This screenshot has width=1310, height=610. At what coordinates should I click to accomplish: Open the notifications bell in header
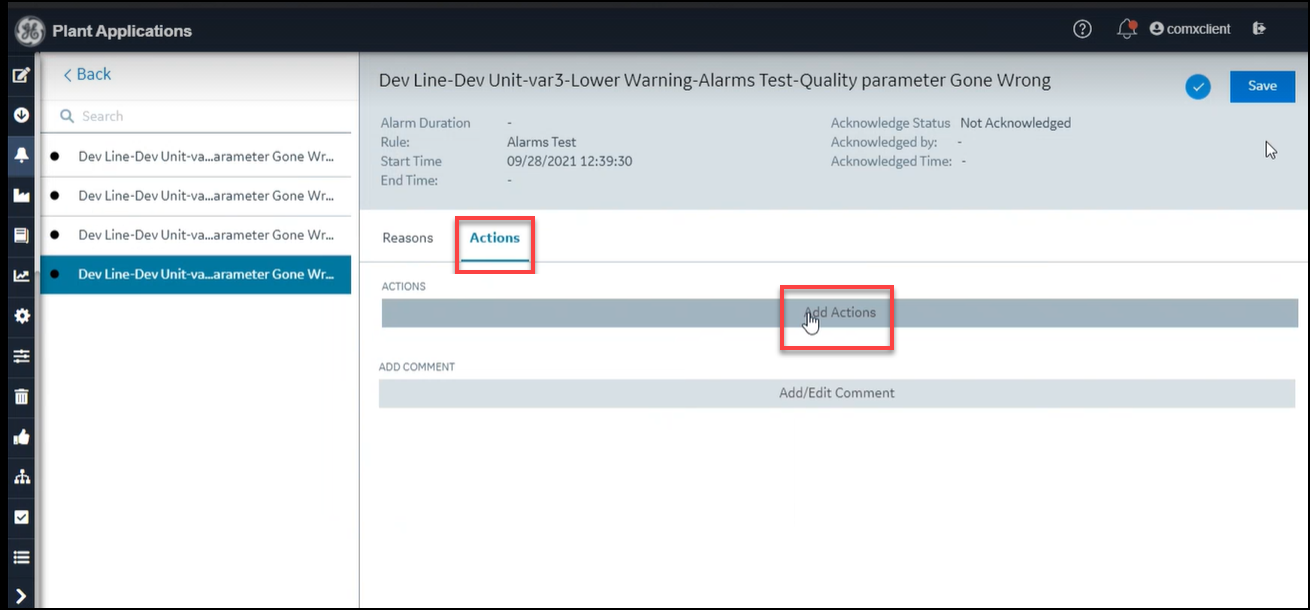pos(1127,29)
